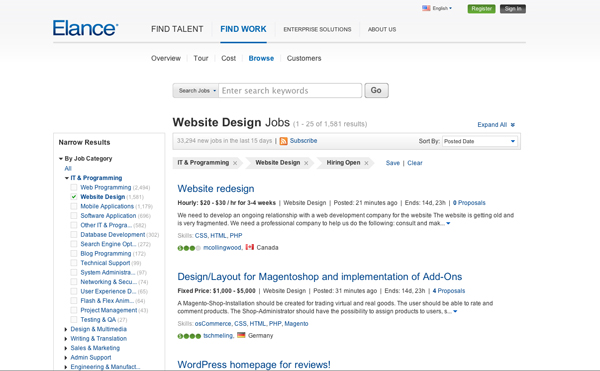Click the Subscribe link
This screenshot has width=600, height=371.
pos(303,141)
